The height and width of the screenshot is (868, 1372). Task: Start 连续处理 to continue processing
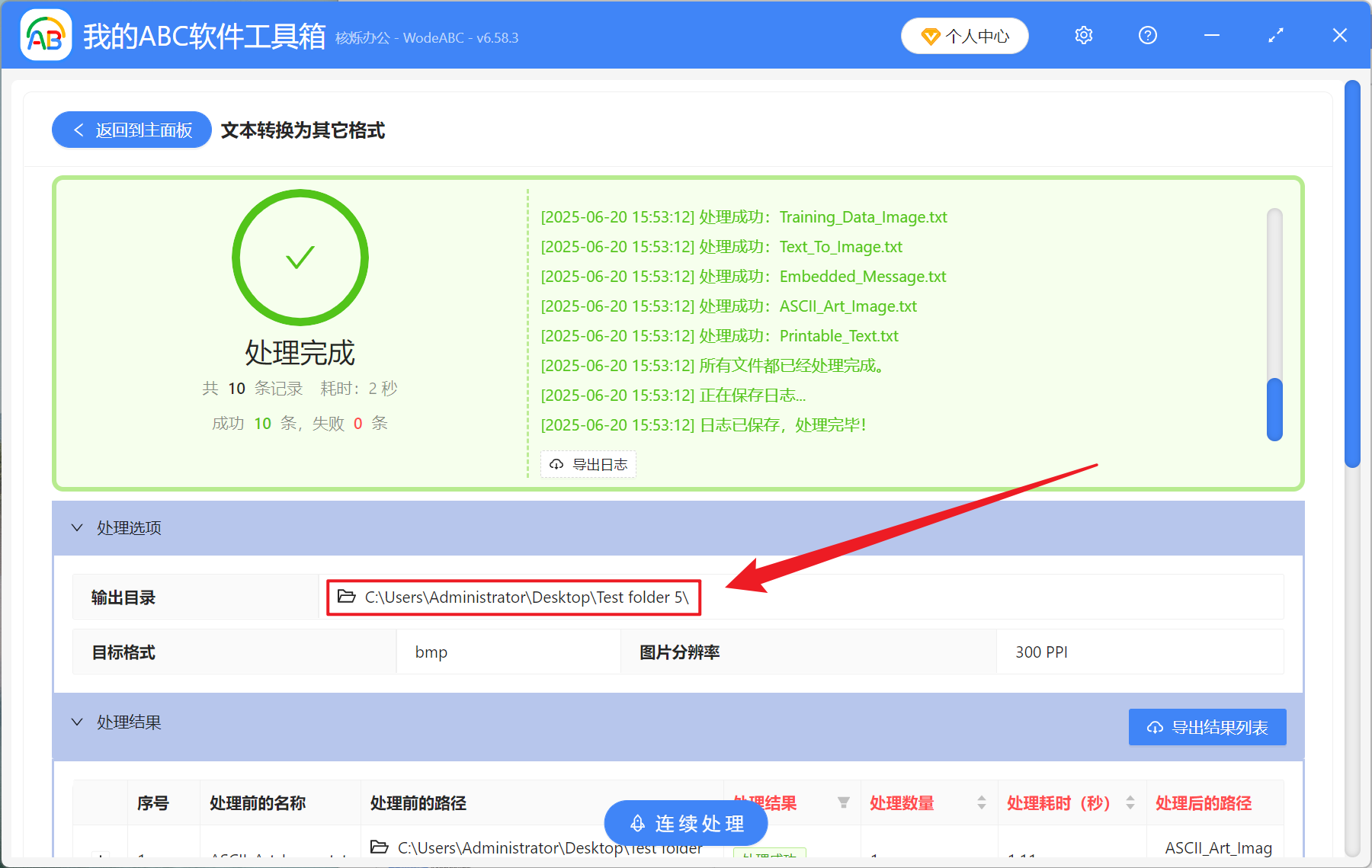coord(685,823)
